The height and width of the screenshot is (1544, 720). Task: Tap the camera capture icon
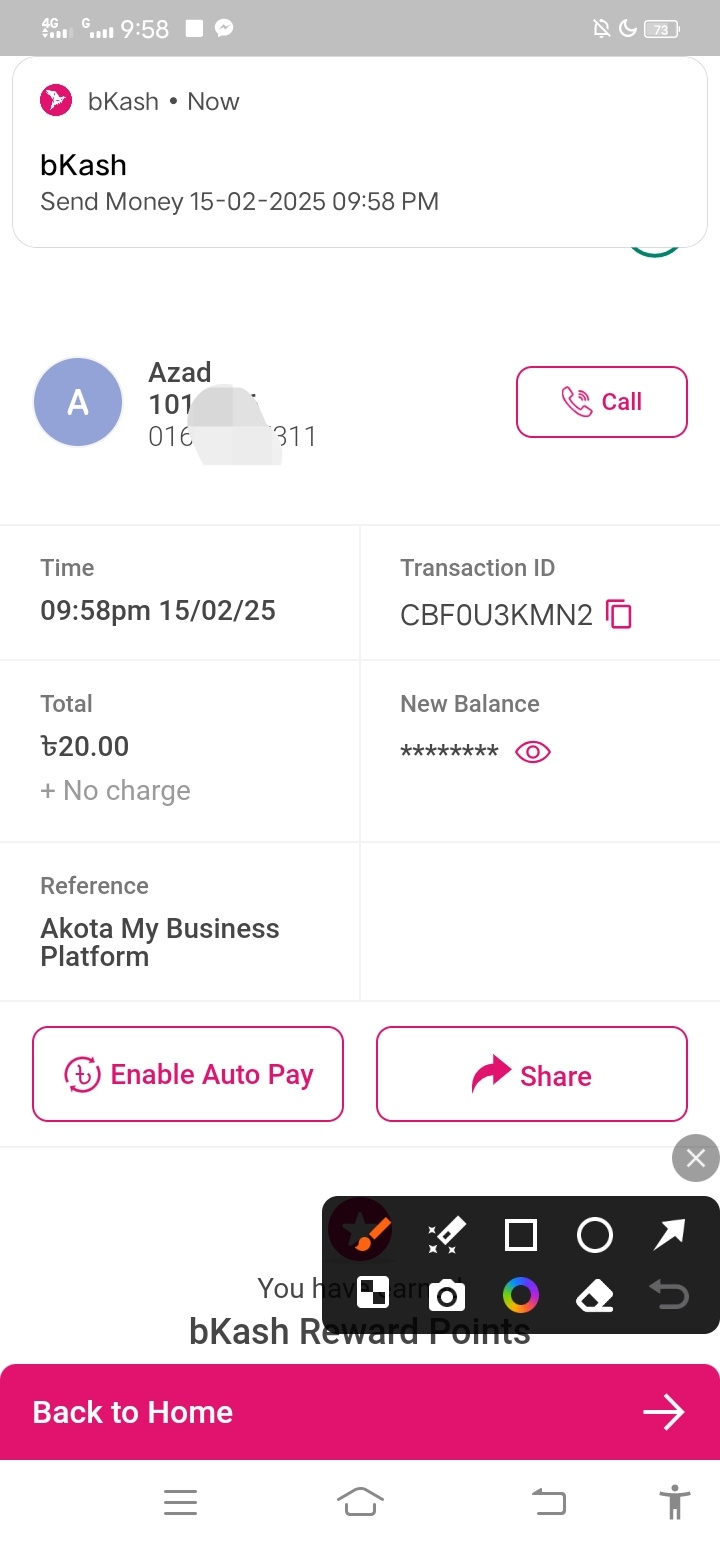(x=446, y=1296)
